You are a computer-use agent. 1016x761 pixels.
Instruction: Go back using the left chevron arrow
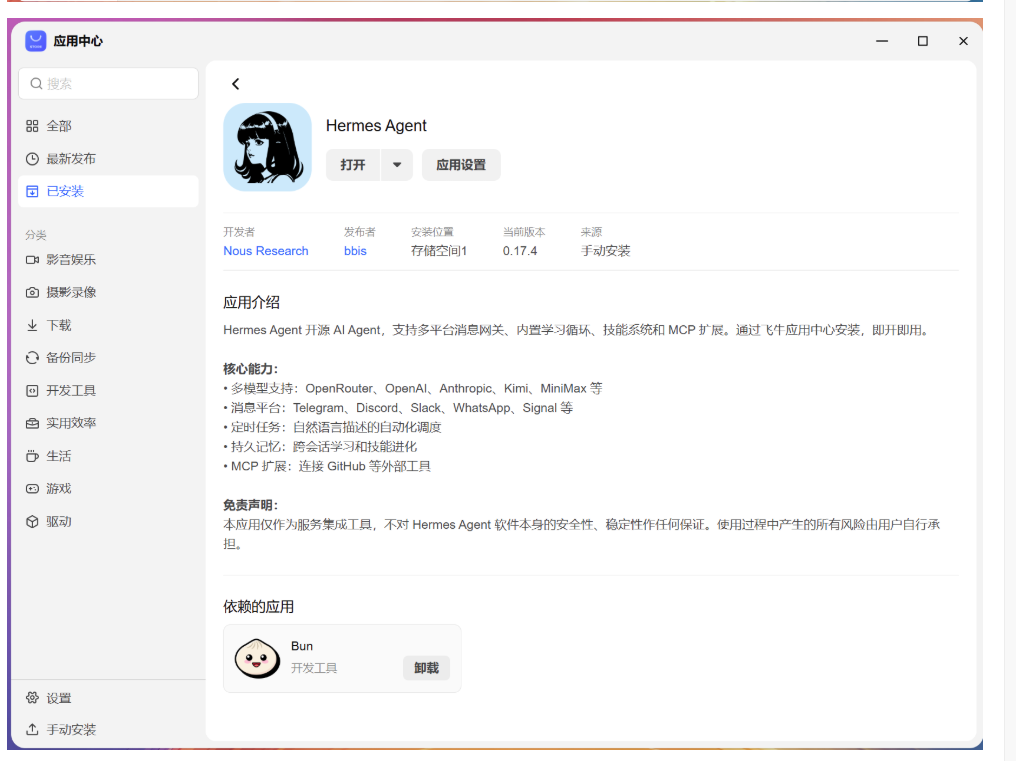click(x=236, y=84)
